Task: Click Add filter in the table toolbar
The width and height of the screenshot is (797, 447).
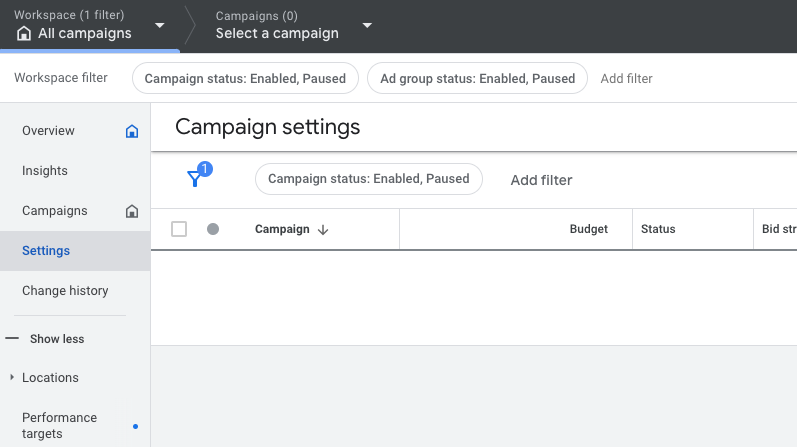Action: coord(541,180)
